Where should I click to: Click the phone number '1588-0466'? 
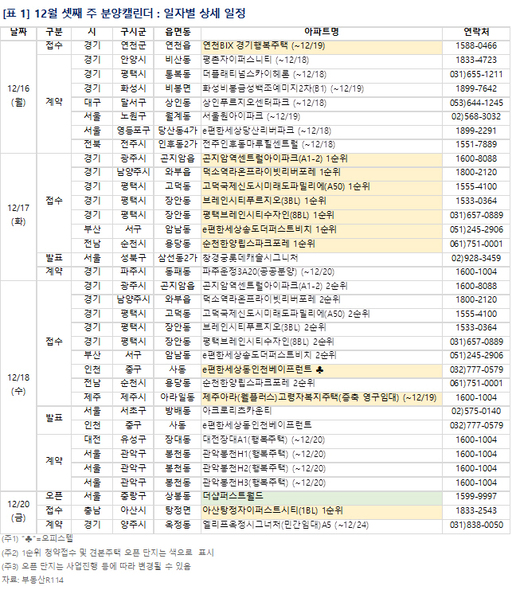point(476,46)
